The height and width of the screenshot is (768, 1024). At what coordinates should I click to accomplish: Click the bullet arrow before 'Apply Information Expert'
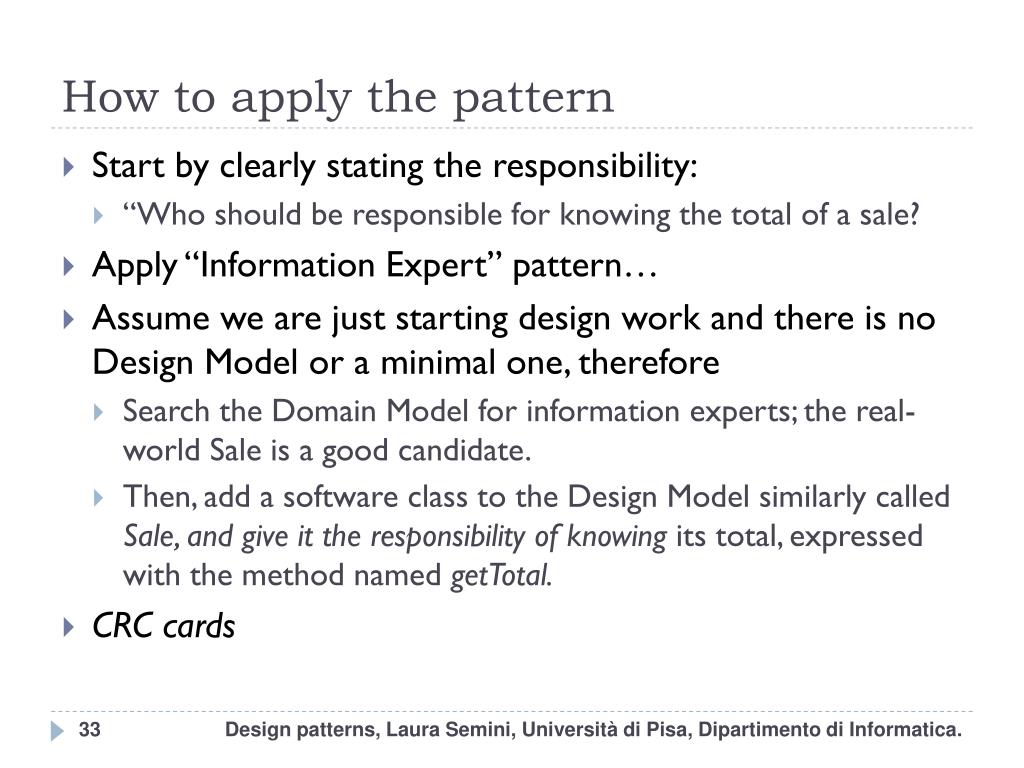[x=69, y=266]
